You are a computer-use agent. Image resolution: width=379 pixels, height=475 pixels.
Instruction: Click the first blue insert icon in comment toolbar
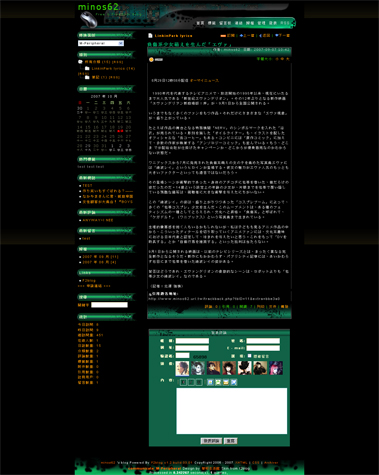pyautogui.click(x=210, y=382)
